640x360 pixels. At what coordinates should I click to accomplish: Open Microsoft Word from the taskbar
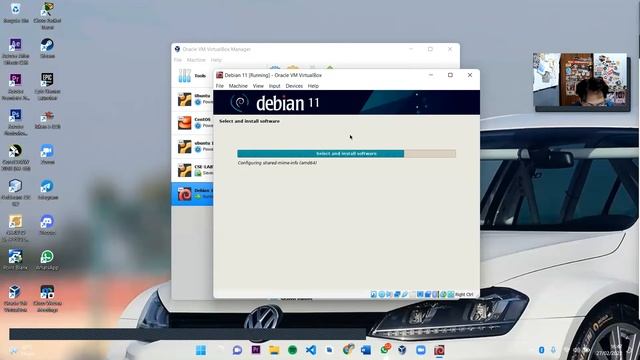point(366,350)
